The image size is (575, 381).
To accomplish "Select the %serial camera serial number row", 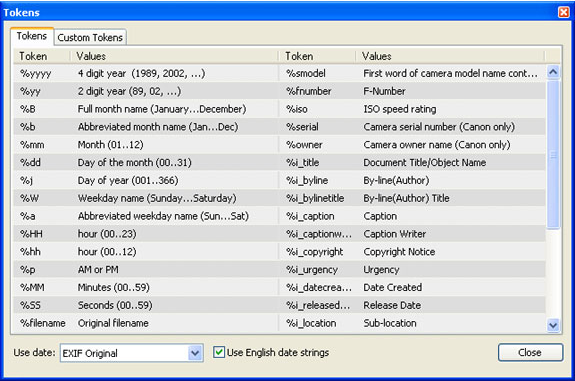I will click(x=412, y=127).
